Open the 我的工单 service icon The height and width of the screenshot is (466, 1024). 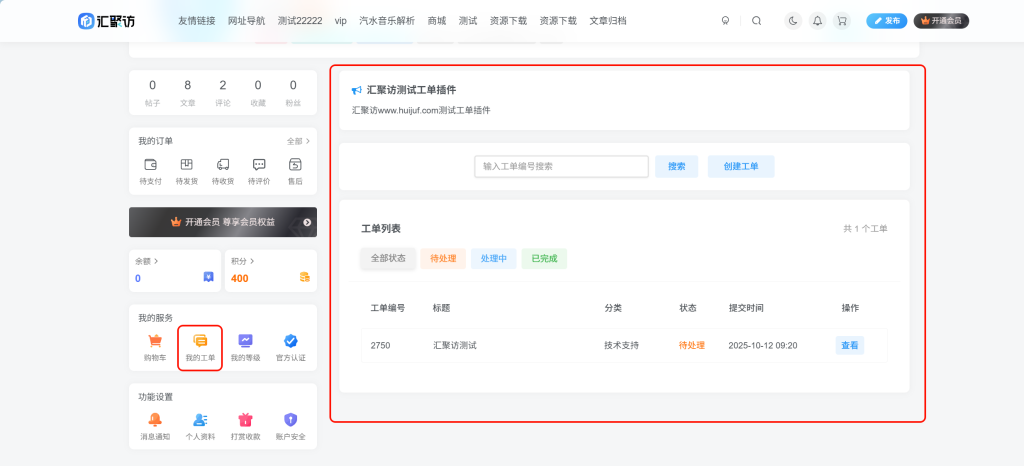coord(199,346)
